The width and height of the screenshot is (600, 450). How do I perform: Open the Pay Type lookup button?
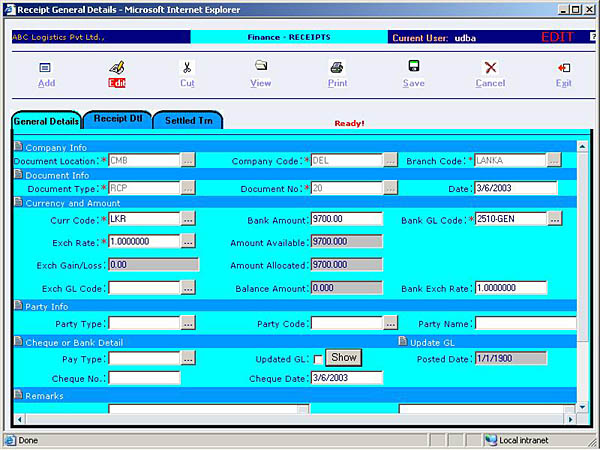click(x=188, y=359)
